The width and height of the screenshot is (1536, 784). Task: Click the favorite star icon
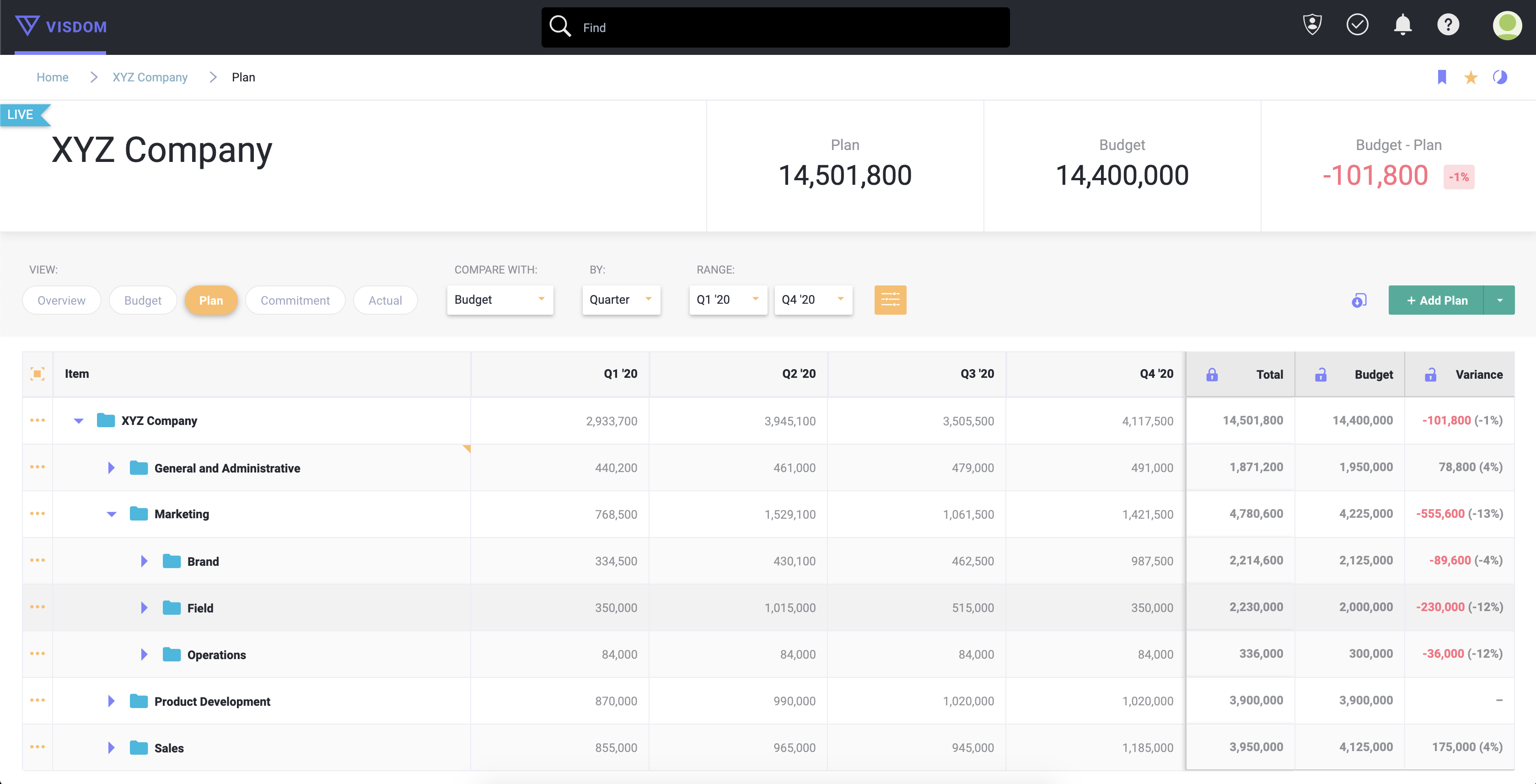1471,77
